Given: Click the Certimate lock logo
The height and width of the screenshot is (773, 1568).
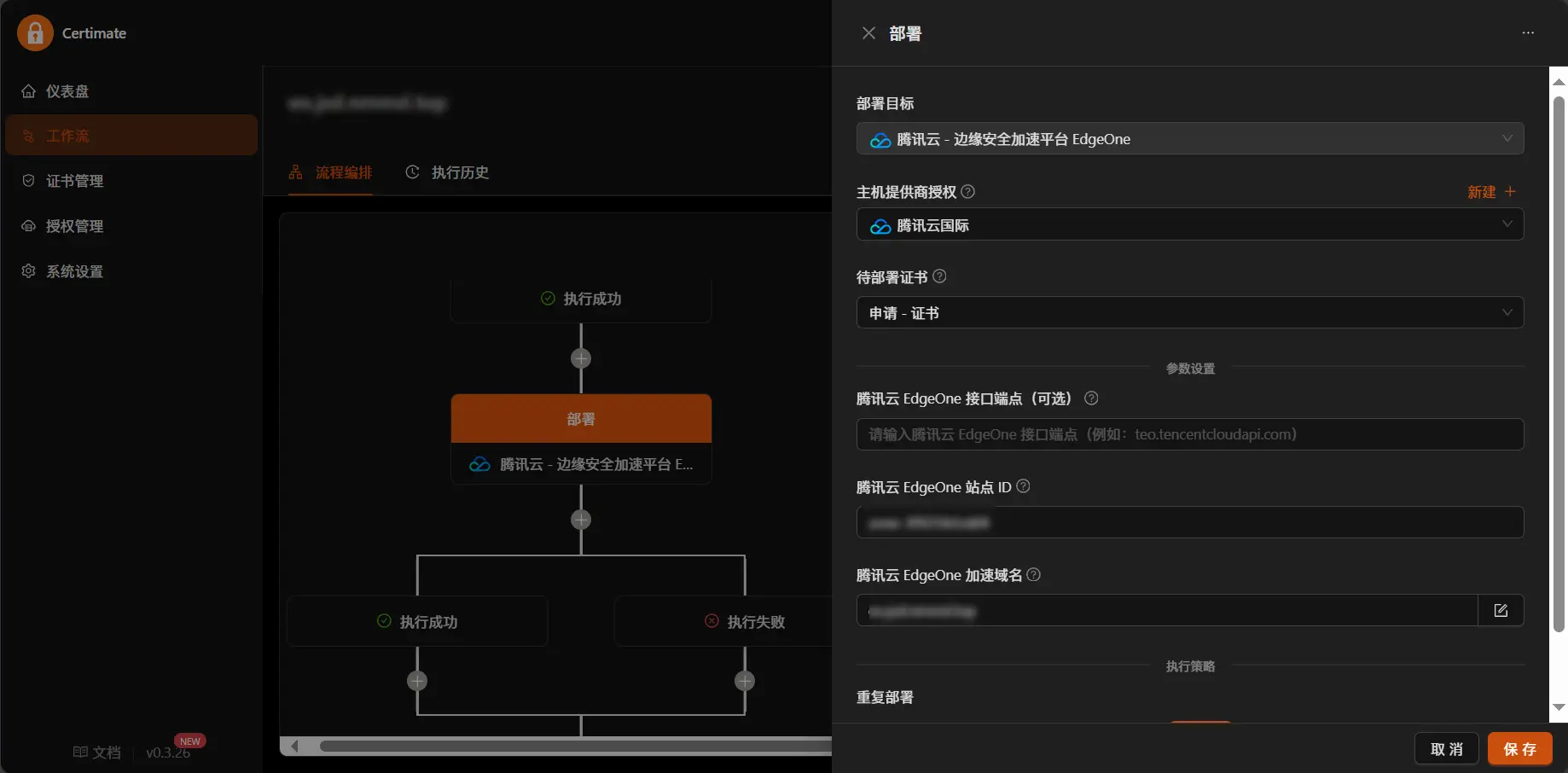Looking at the screenshot, I should point(35,33).
